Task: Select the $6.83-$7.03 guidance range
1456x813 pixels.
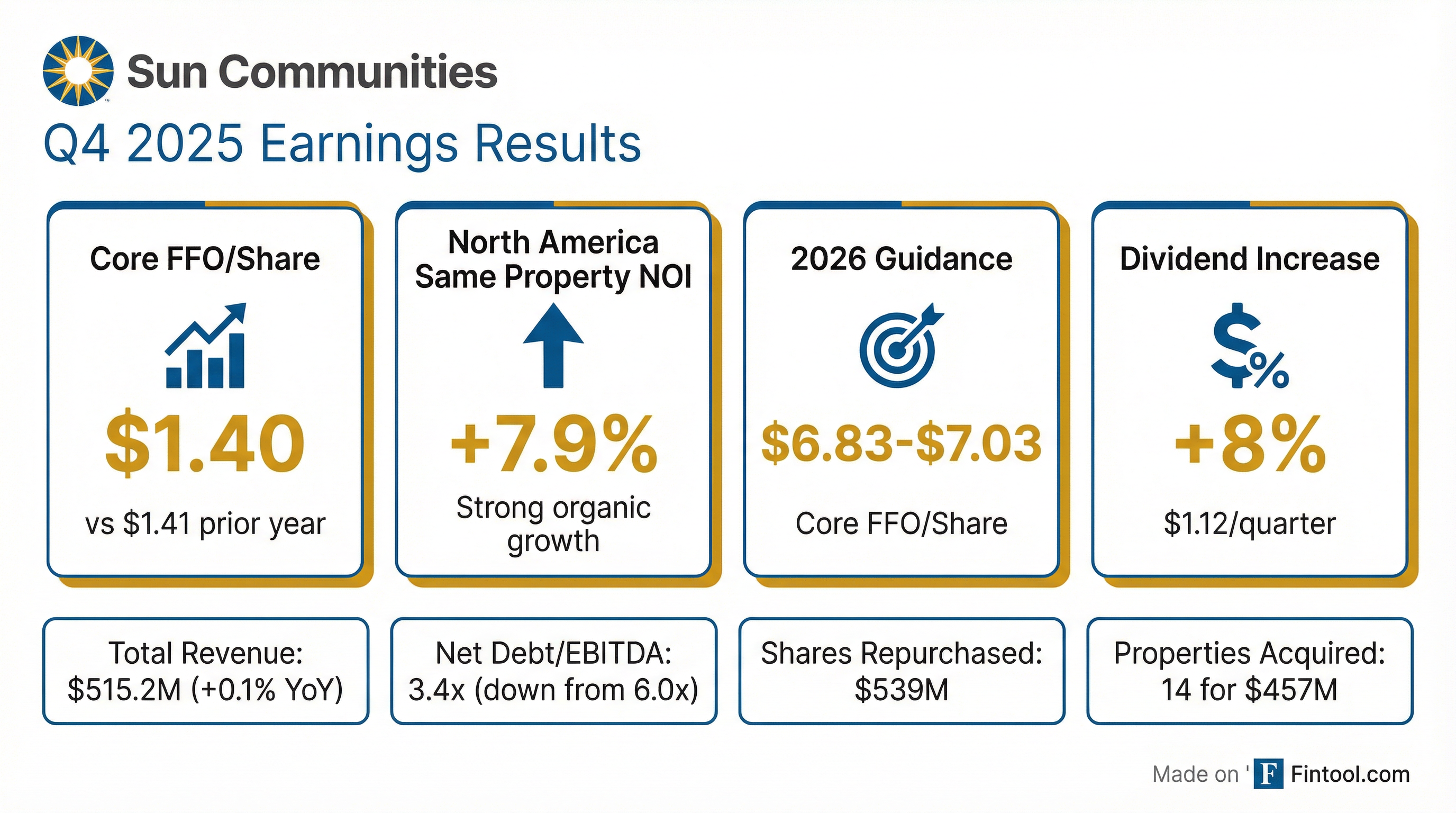Action: coord(901,444)
